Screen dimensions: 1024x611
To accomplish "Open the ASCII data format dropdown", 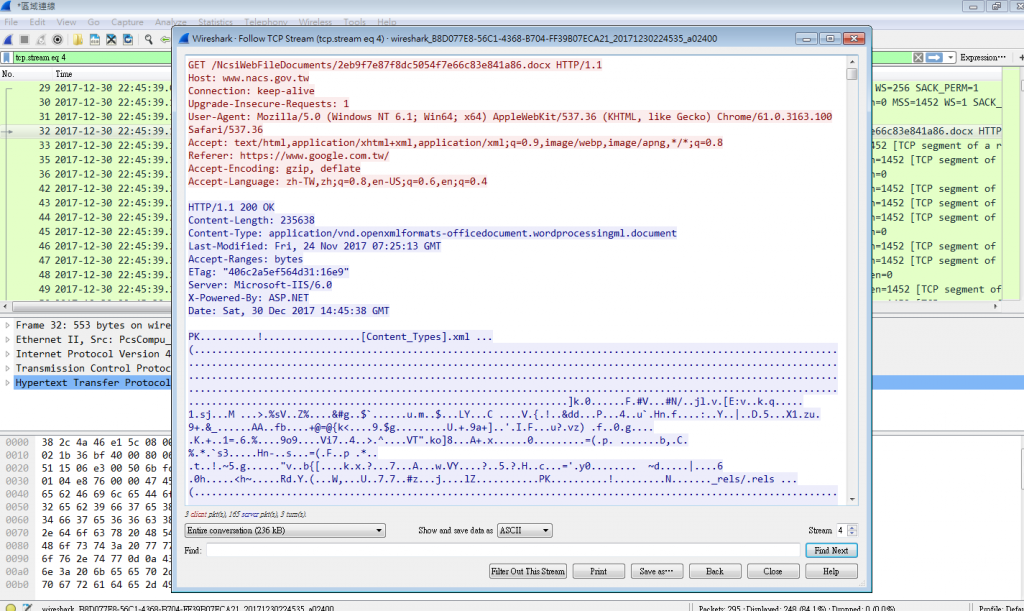I will pyautogui.click(x=524, y=531).
